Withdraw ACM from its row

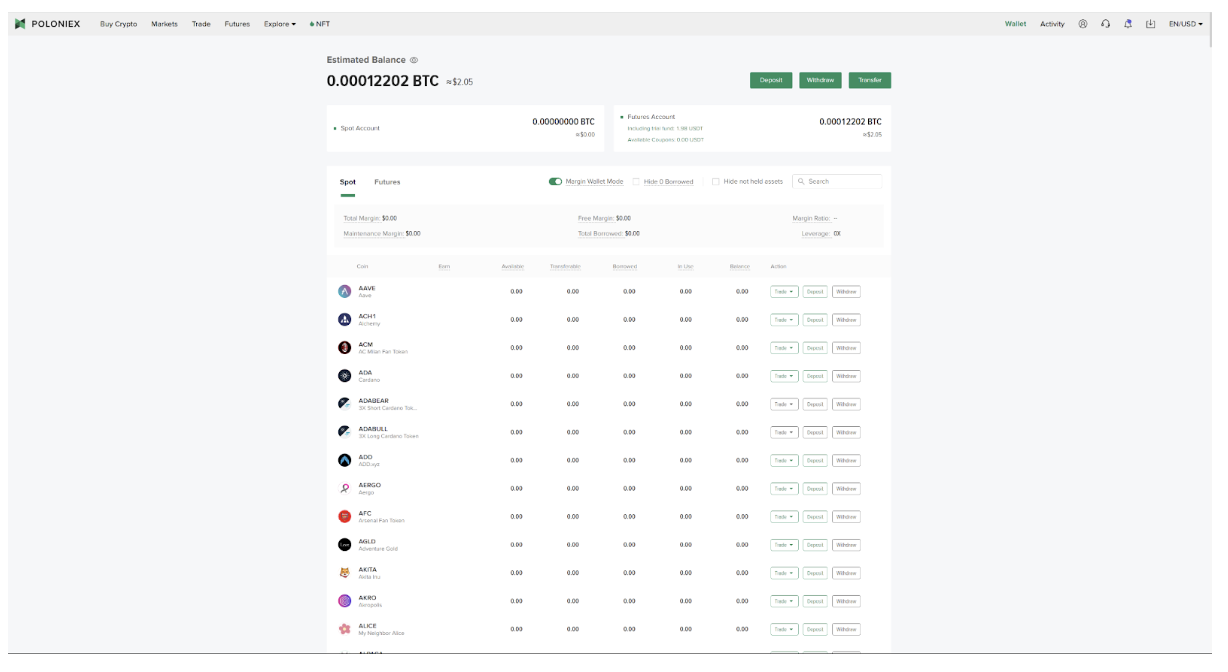coord(846,348)
